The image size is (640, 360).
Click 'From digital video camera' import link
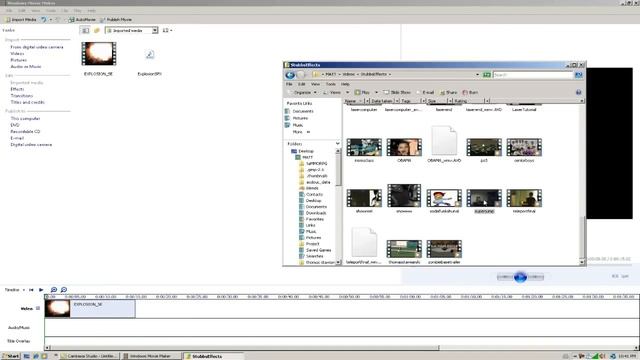pos(37,47)
